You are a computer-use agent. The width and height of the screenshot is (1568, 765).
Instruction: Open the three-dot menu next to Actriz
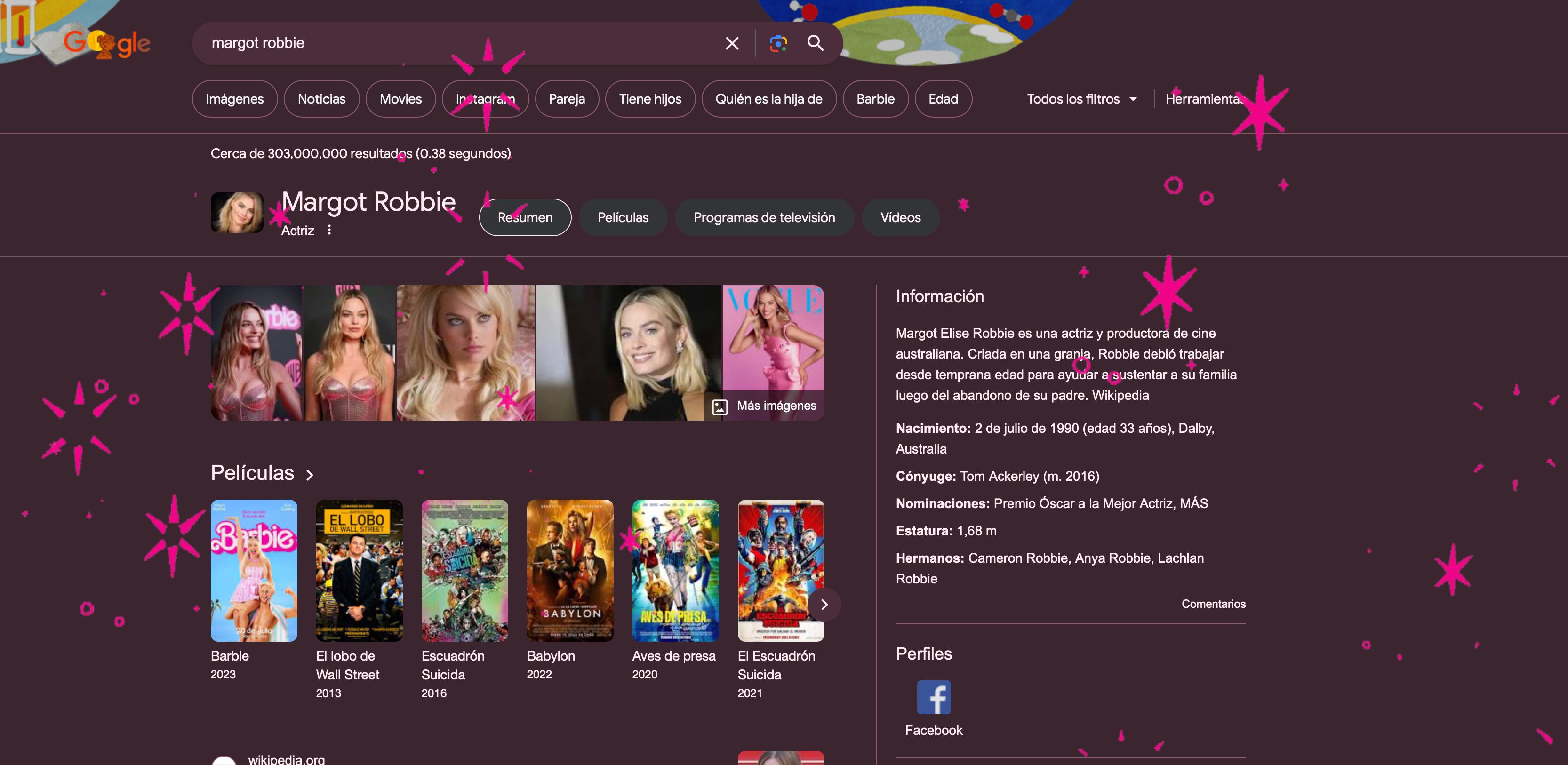328,230
